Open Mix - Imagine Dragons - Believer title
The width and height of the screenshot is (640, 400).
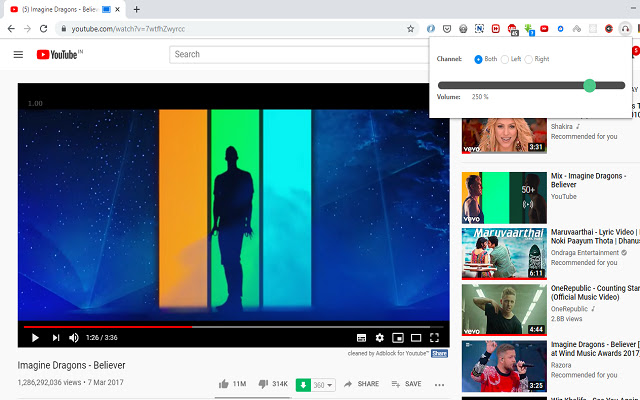(x=588, y=180)
